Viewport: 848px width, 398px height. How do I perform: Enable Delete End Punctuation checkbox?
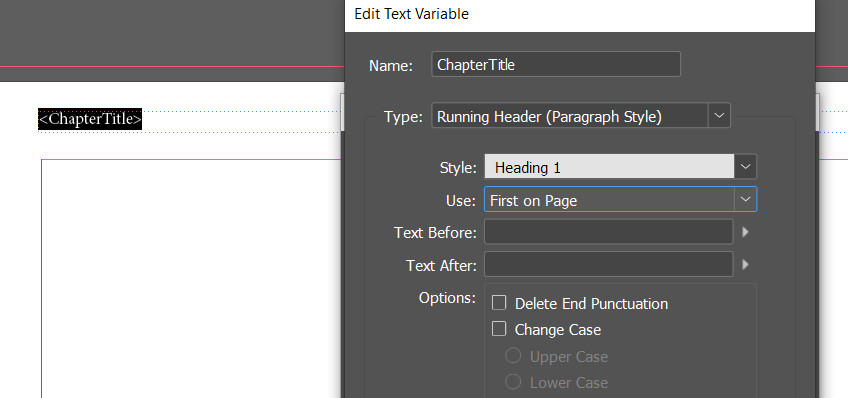pos(499,303)
